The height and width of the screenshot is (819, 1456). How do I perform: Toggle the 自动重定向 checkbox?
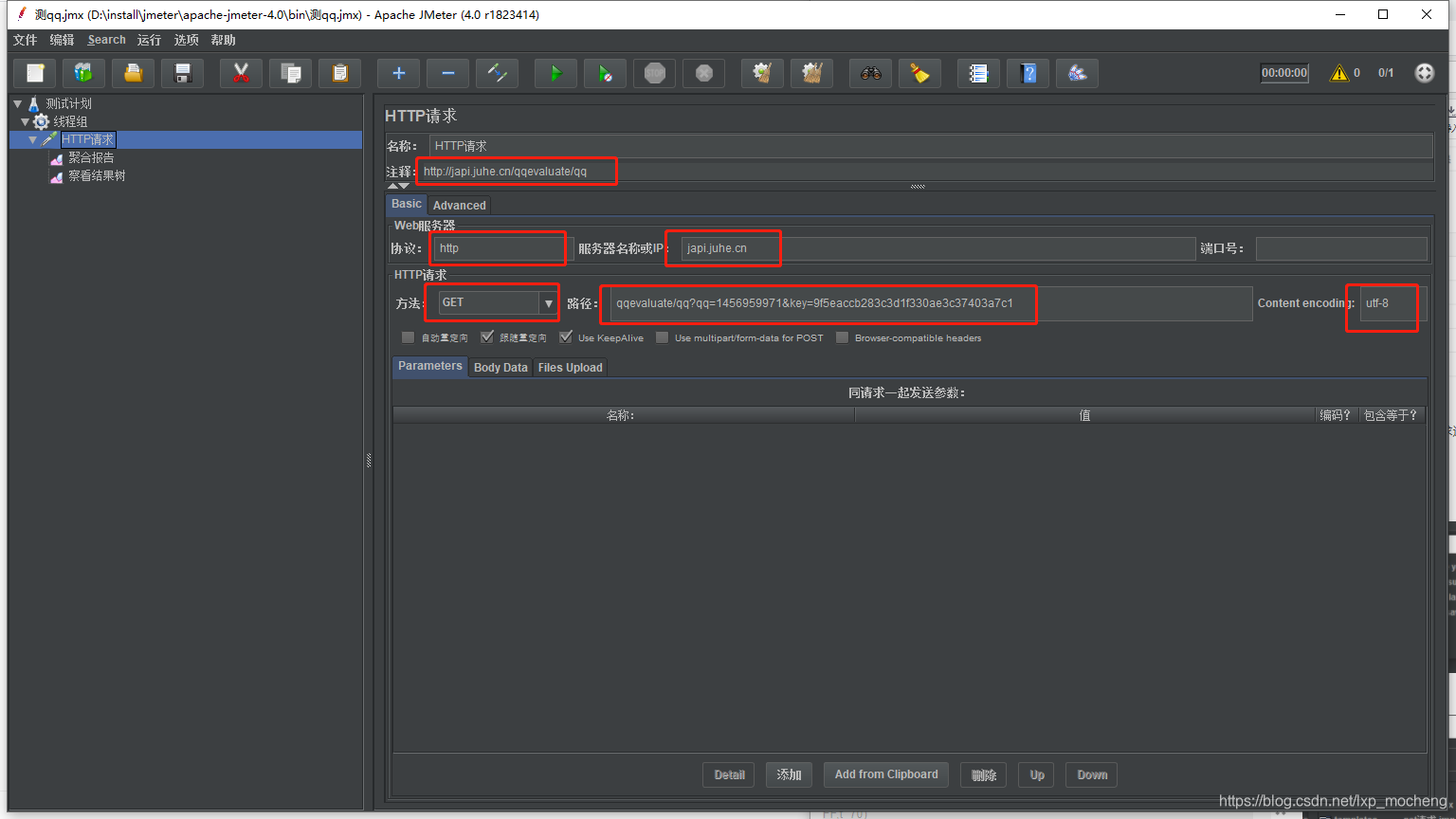coord(408,337)
